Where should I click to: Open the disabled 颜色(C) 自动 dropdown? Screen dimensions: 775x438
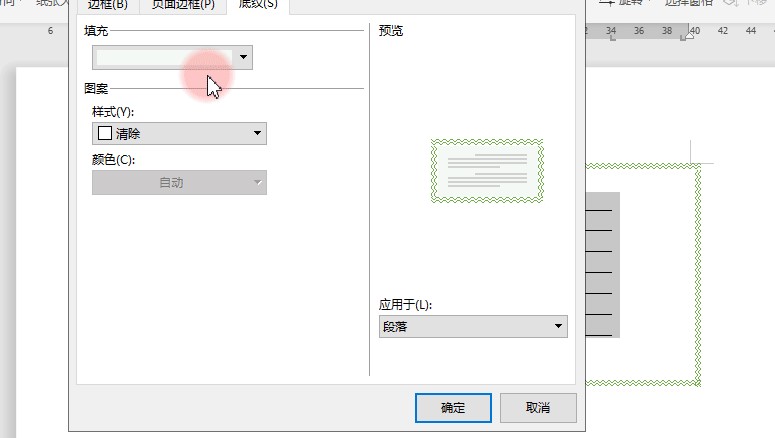point(179,182)
